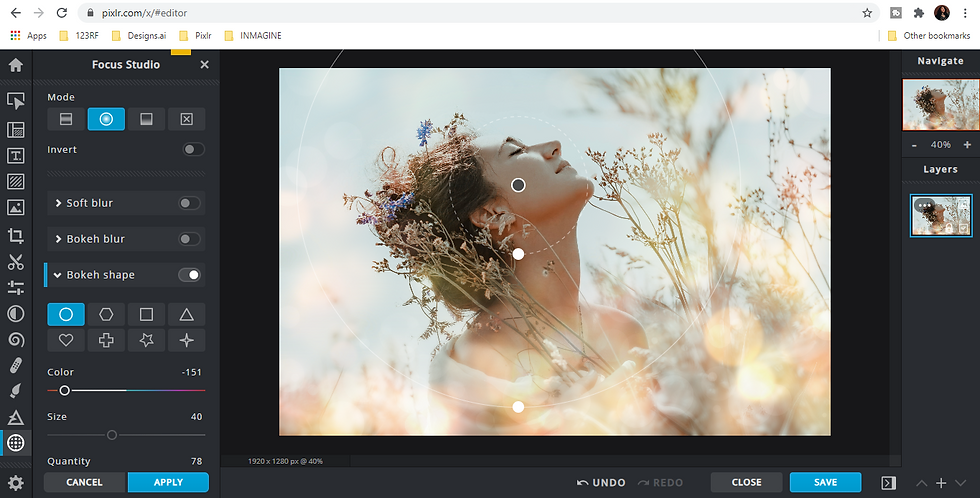Click the inner focus radius handle
The width and height of the screenshot is (980, 498).
[518, 254]
